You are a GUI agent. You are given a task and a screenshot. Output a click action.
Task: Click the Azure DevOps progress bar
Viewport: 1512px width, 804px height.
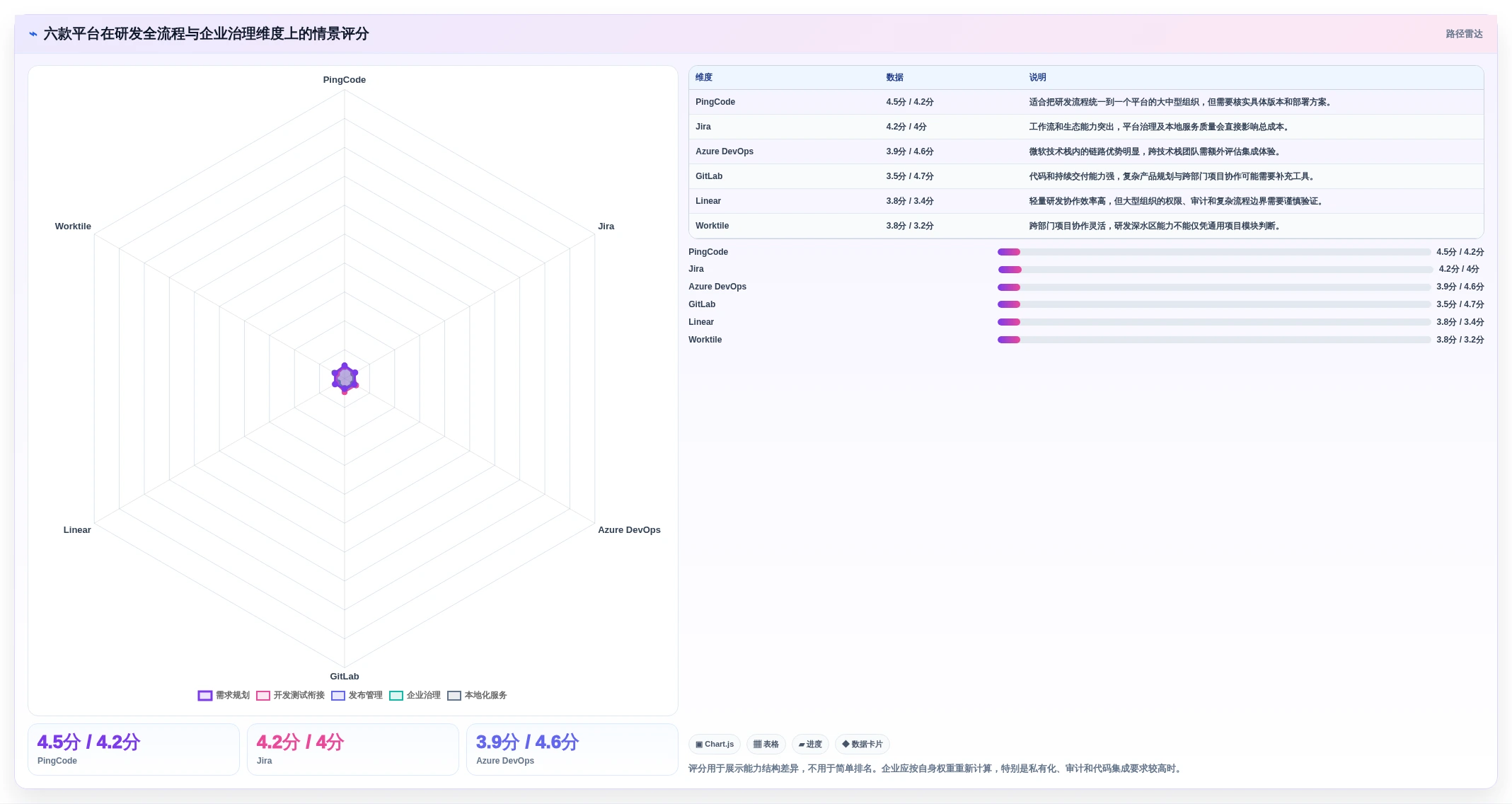point(1214,287)
